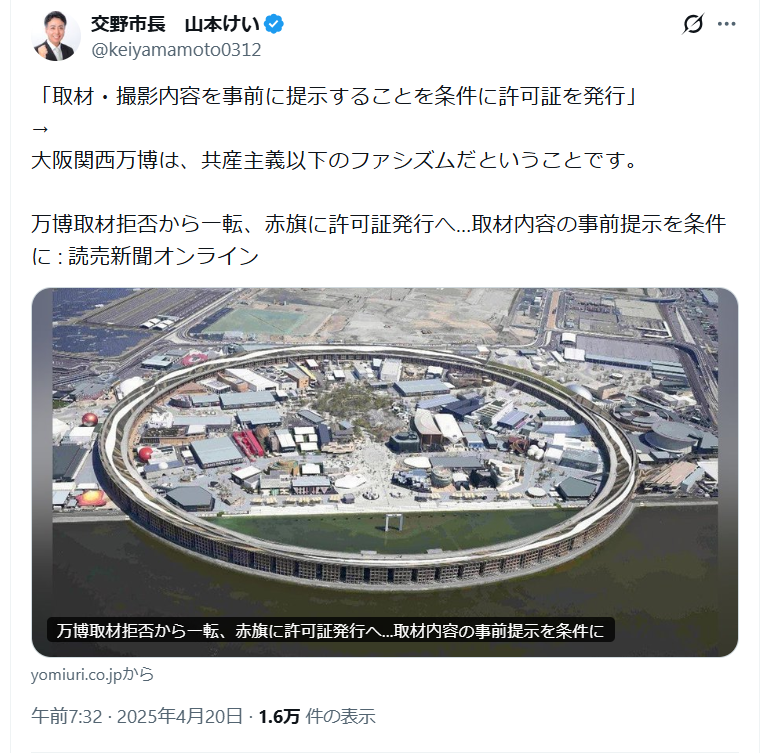Open the @keiyamamoto0312 handle link
The image size is (770, 753).
[x=176, y=50]
